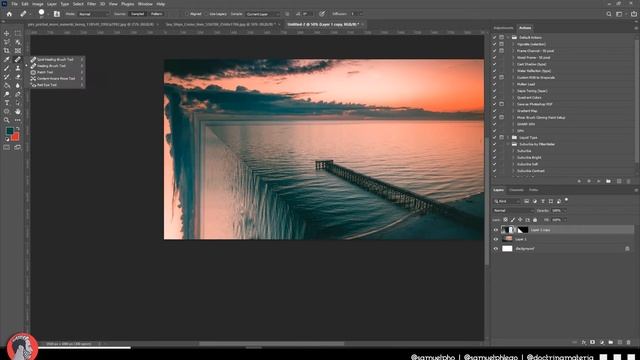Screen dimensions: 640x360
Task: Choose Content-Aware Move Tool from flyout
Action: (57, 78)
